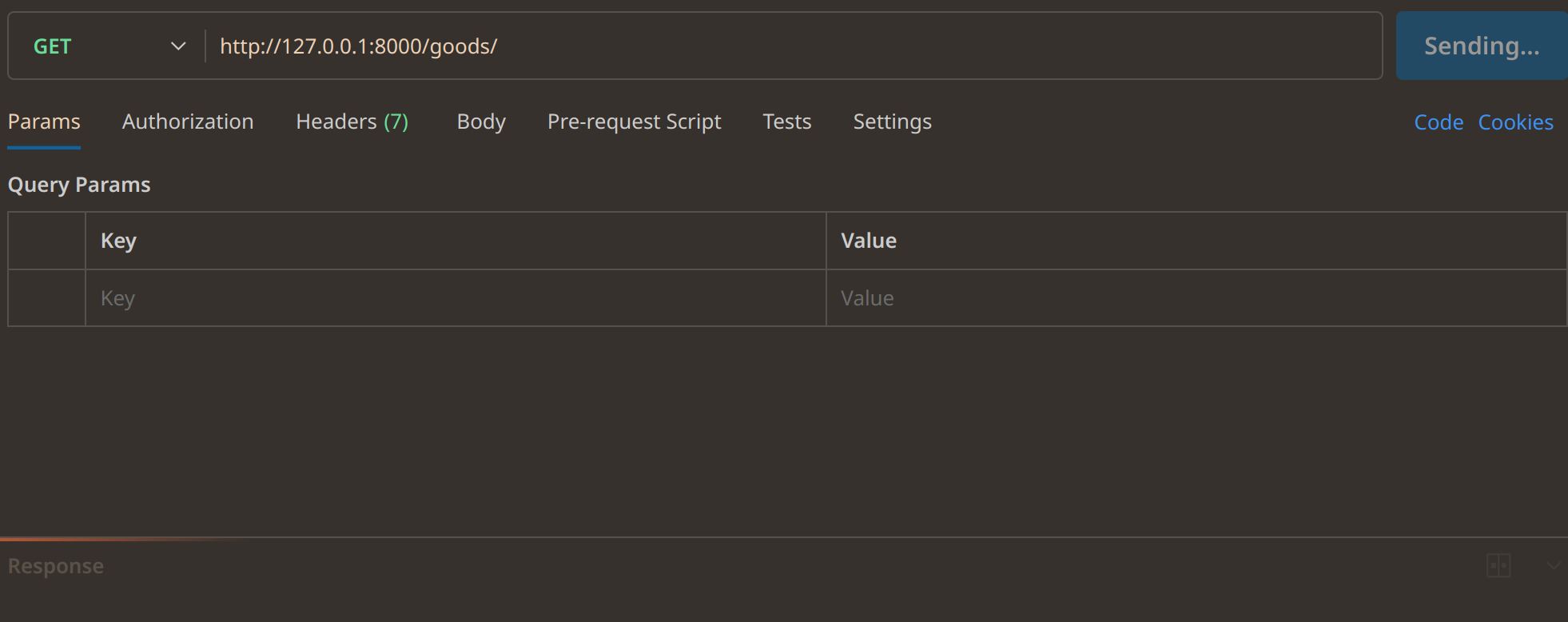
Task: Open the request Settings tab
Action: pos(892,122)
